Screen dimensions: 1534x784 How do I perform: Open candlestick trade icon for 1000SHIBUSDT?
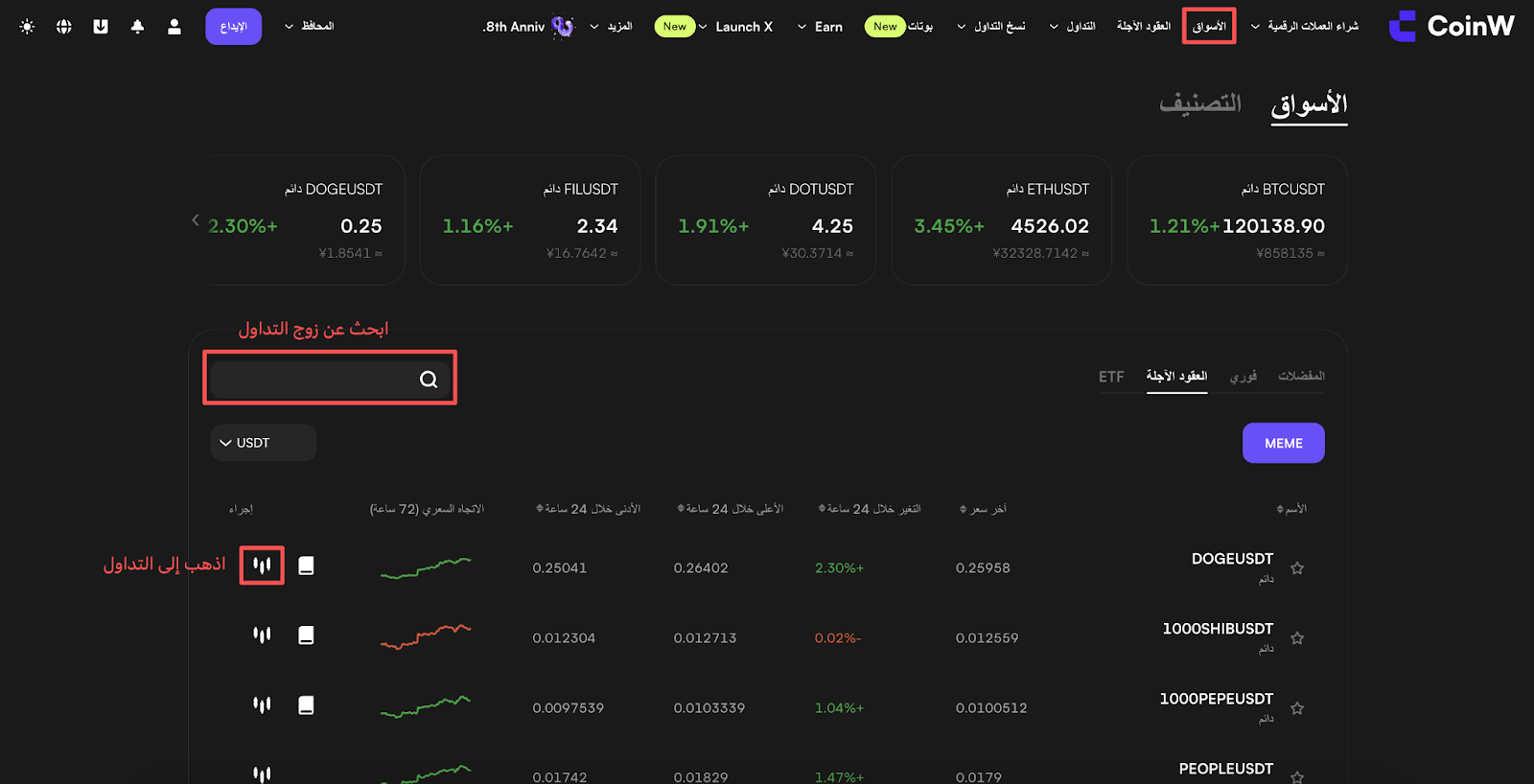[262, 635]
